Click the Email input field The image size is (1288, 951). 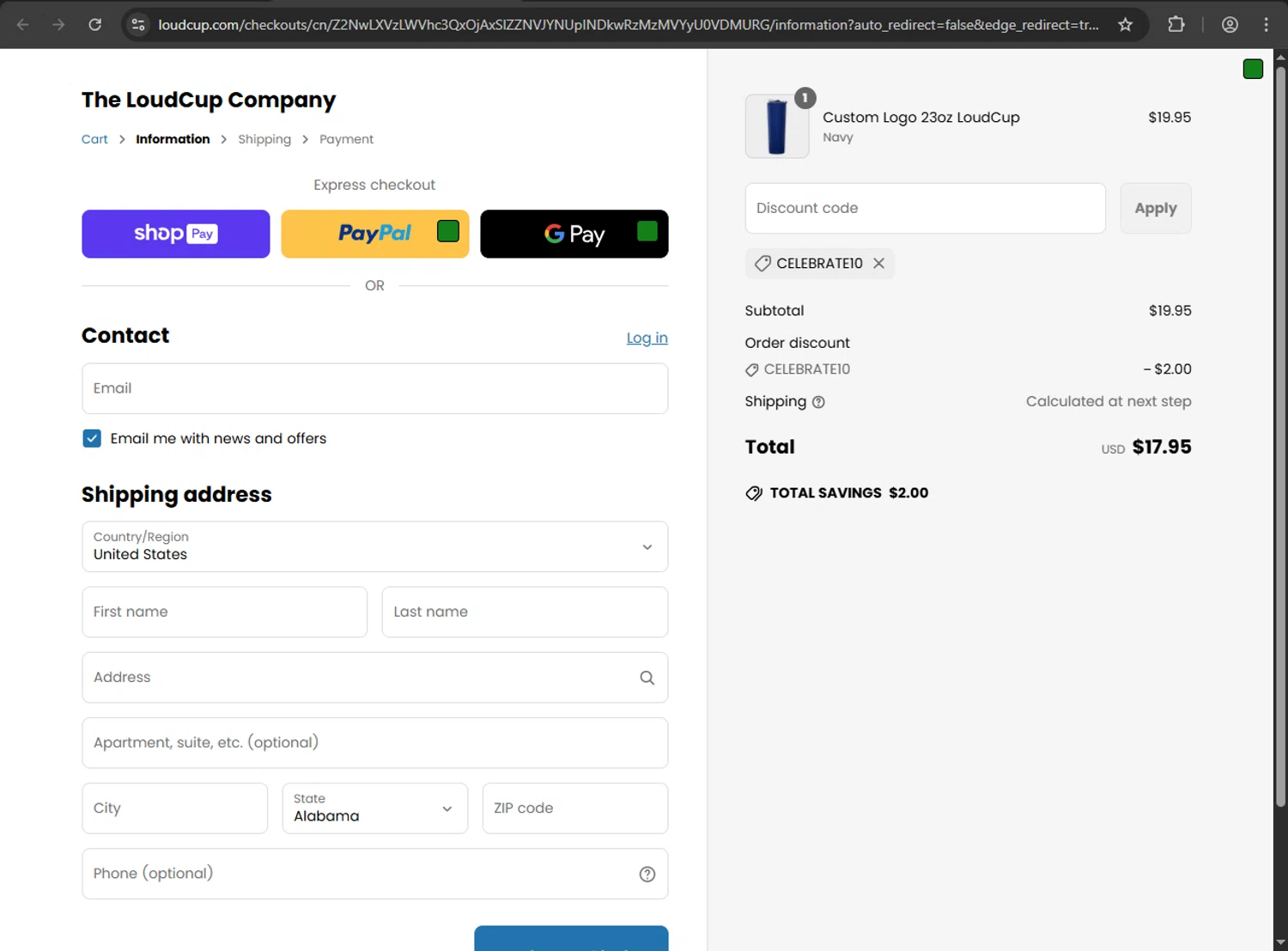point(375,388)
